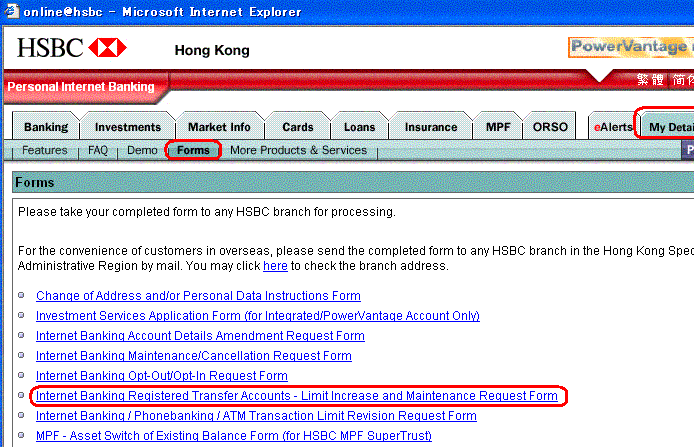Open the My Details tab
This screenshot has width=694, height=447.
(x=668, y=127)
